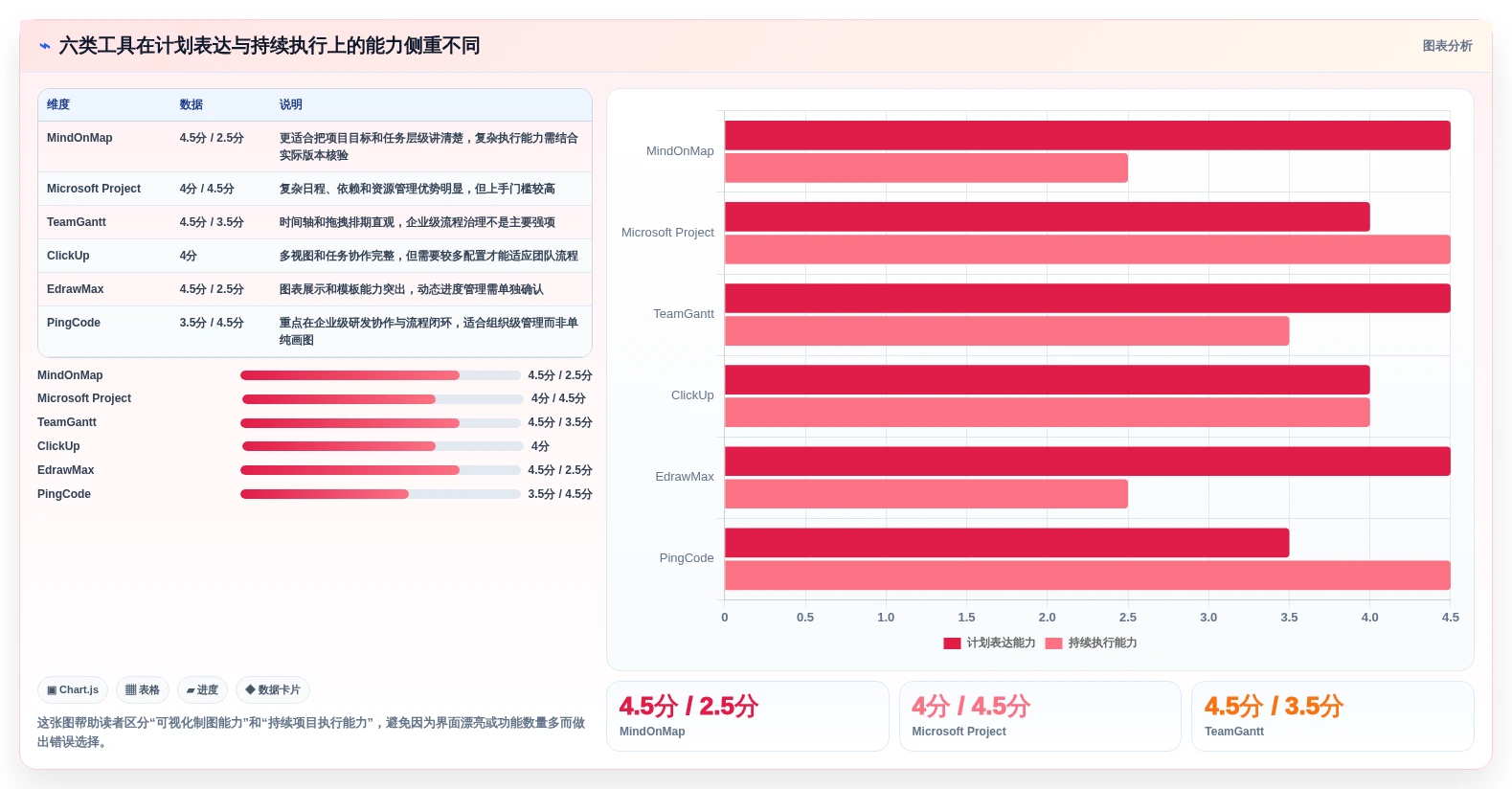This screenshot has height=789, width=1512.
Task: Click the footnote text below the tags
Action: [x=311, y=733]
